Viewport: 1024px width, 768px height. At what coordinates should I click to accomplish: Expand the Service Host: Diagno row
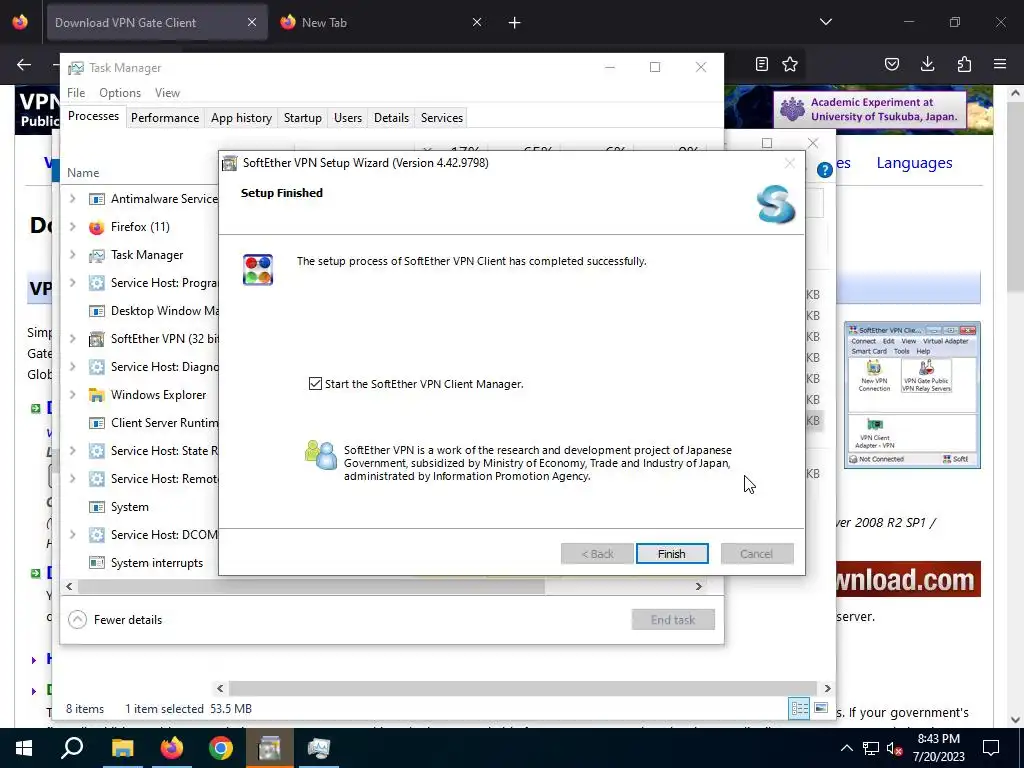72,366
